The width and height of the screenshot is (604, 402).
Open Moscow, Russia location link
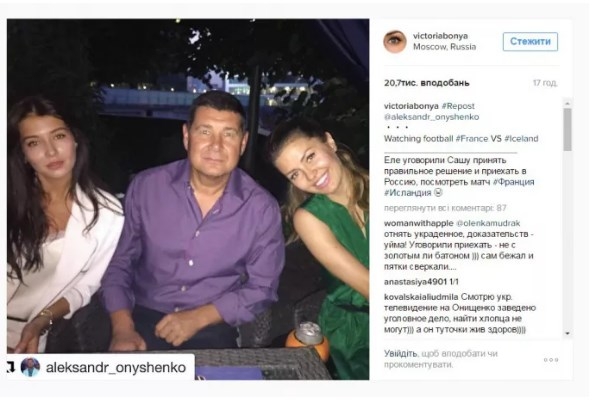[445, 47]
